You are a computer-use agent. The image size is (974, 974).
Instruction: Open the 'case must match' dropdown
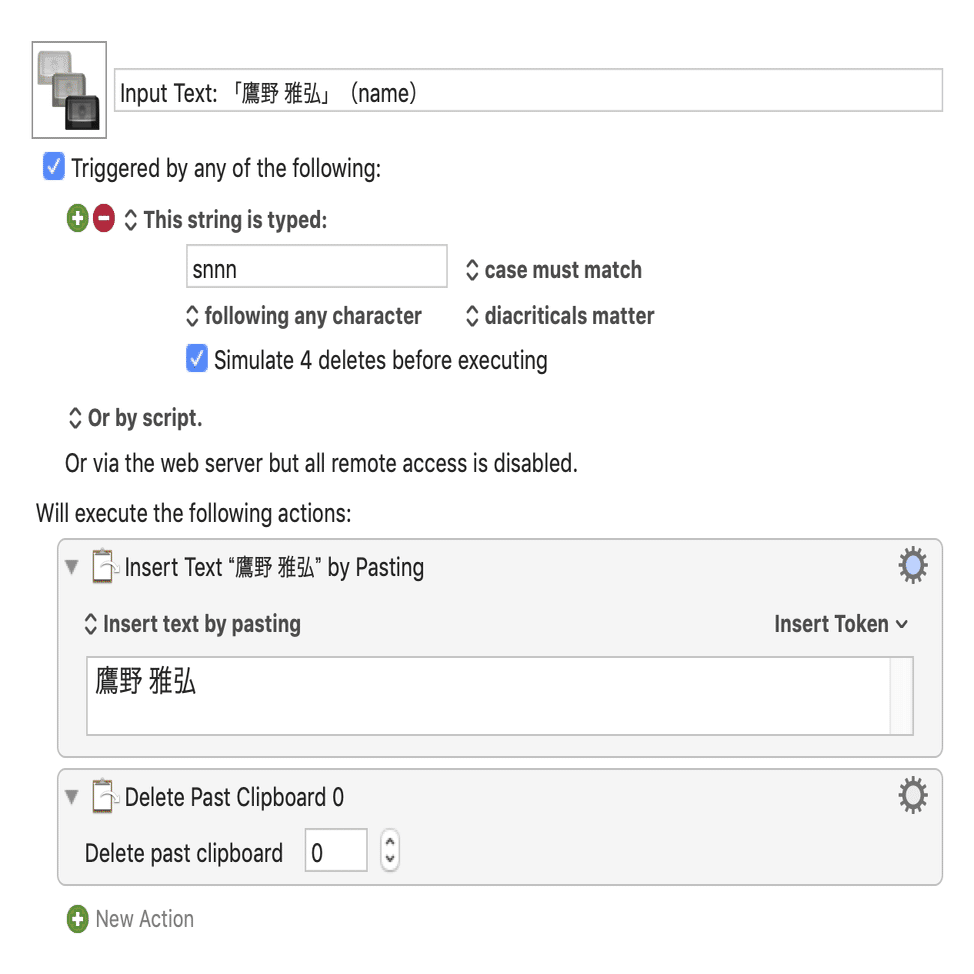tap(553, 270)
